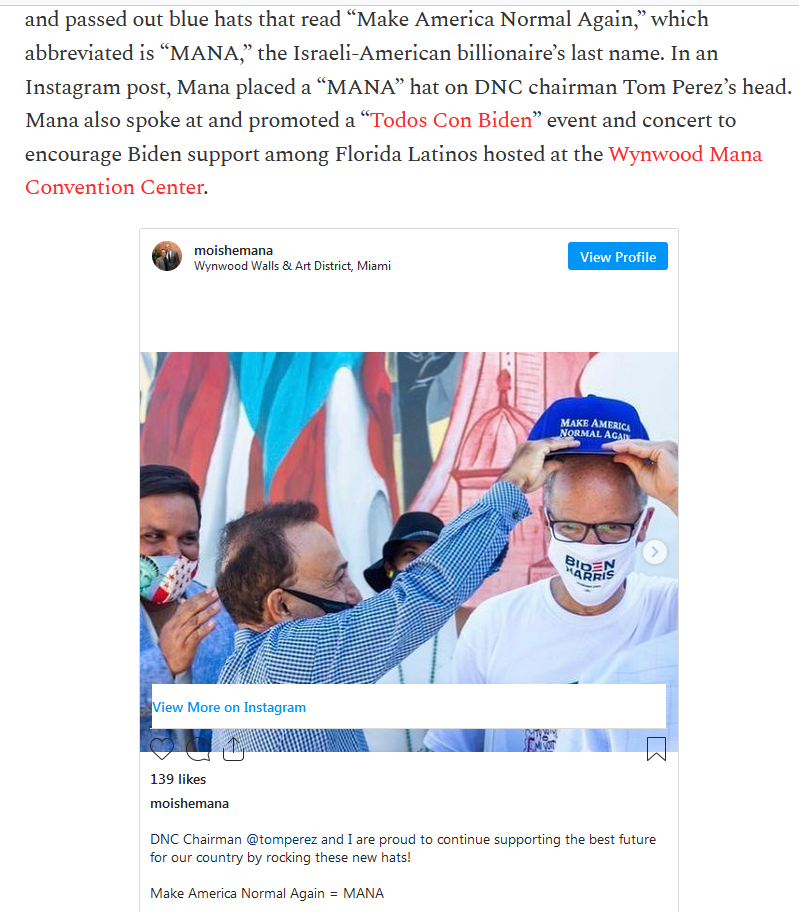Click the blue Make America Normal Again hat
799x912 pixels.
(x=589, y=424)
